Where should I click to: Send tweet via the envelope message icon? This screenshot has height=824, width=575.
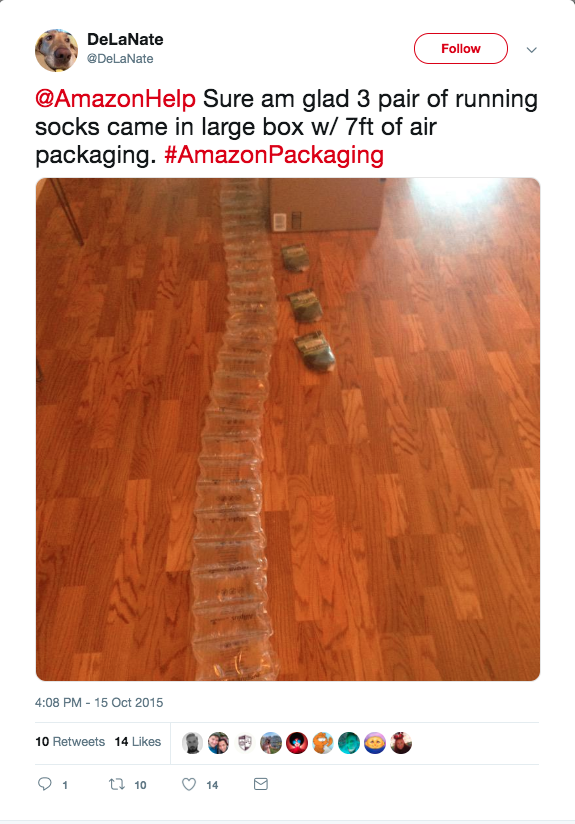tap(261, 784)
